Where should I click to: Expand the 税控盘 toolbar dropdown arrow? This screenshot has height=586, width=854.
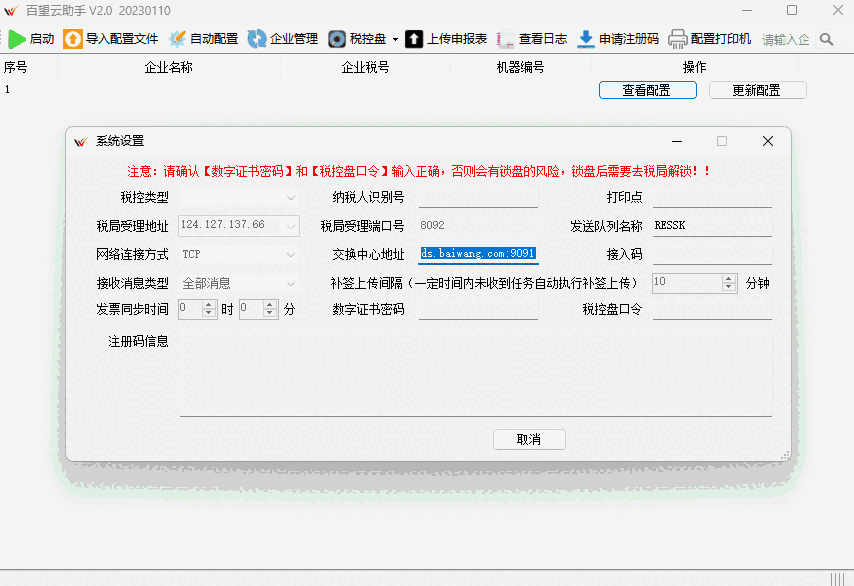[x=395, y=39]
